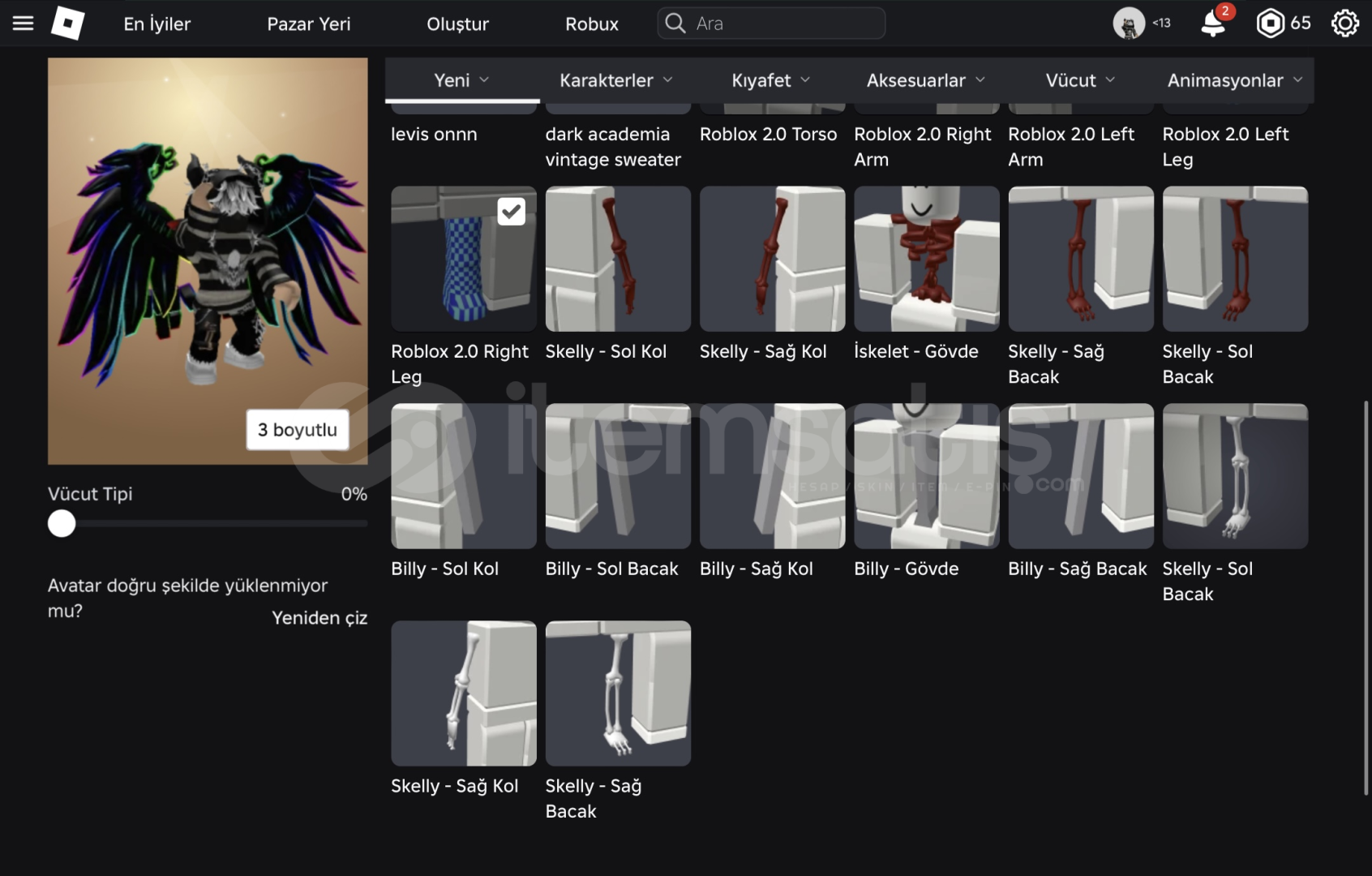Click the Roblox 2.0 Left Arm label
This screenshot has width=1372, height=876.
coord(1071,147)
